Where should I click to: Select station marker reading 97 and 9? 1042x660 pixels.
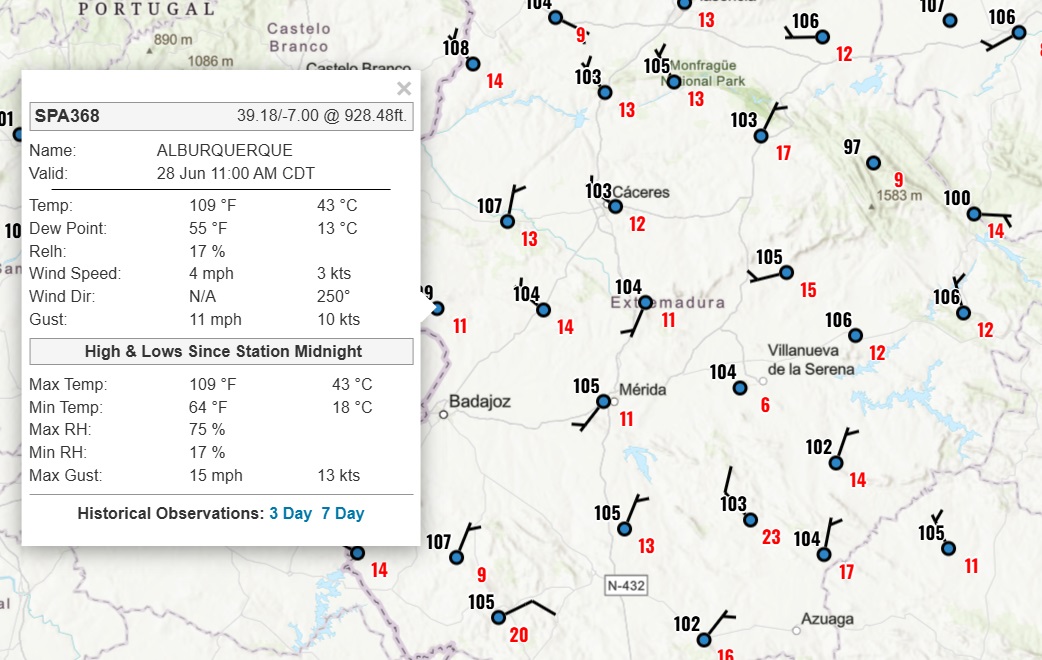tap(873, 163)
